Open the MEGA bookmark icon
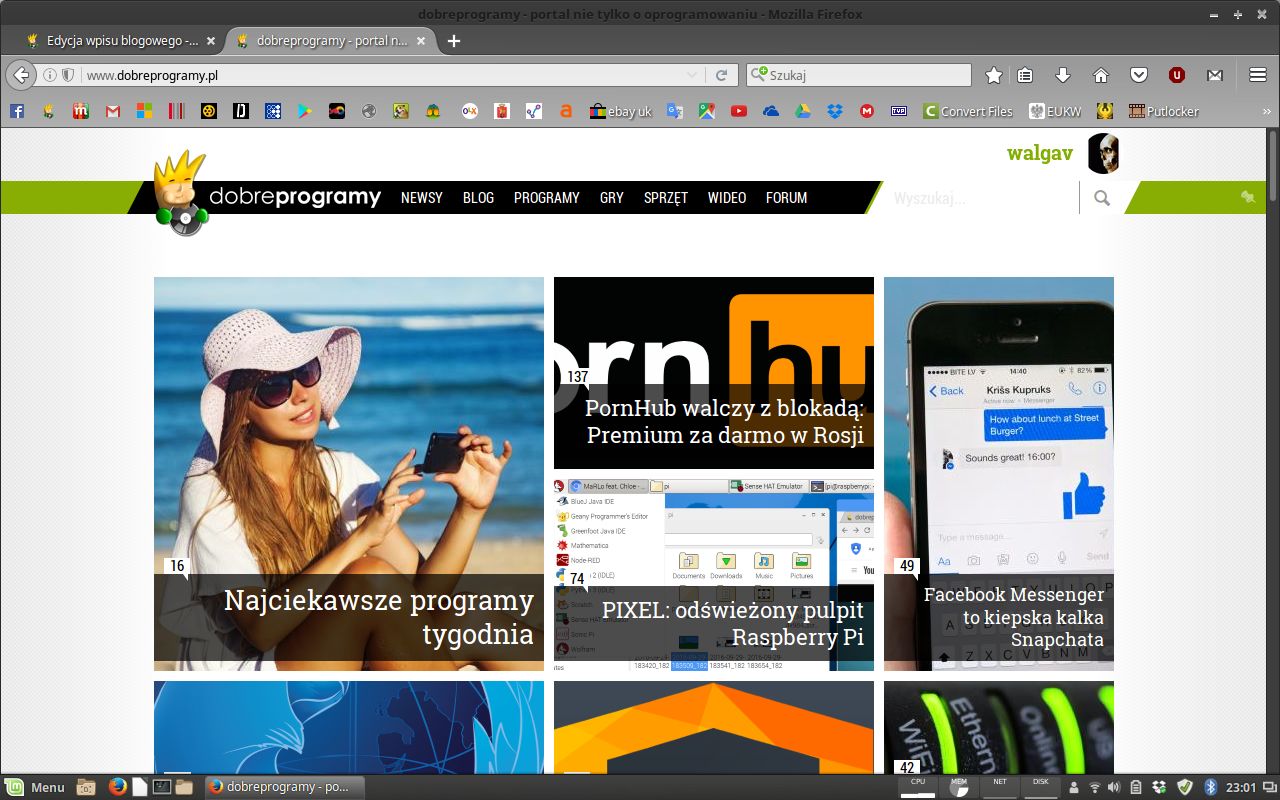Image resolution: width=1280 pixels, height=800 pixels. coord(867,111)
